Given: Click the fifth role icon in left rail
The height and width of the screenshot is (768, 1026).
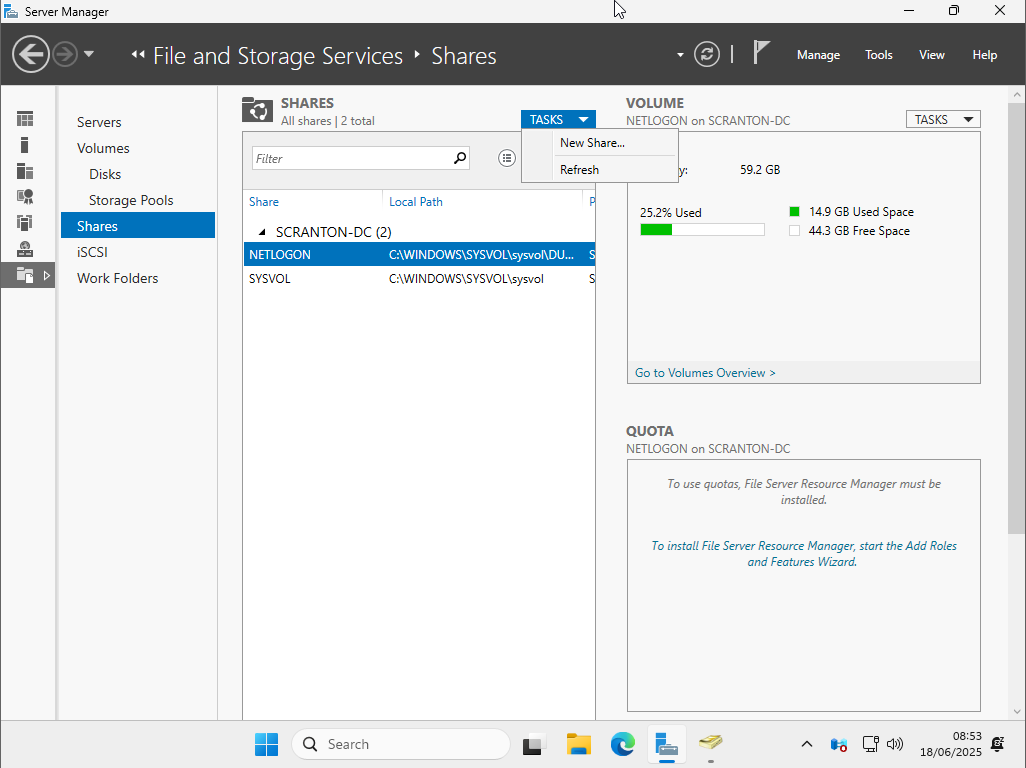Looking at the screenshot, I should point(25,223).
